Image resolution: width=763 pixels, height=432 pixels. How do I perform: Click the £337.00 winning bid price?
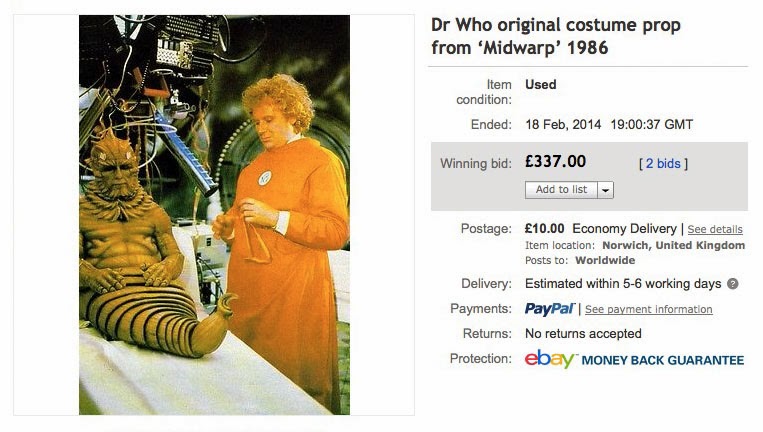pyautogui.click(x=555, y=162)
